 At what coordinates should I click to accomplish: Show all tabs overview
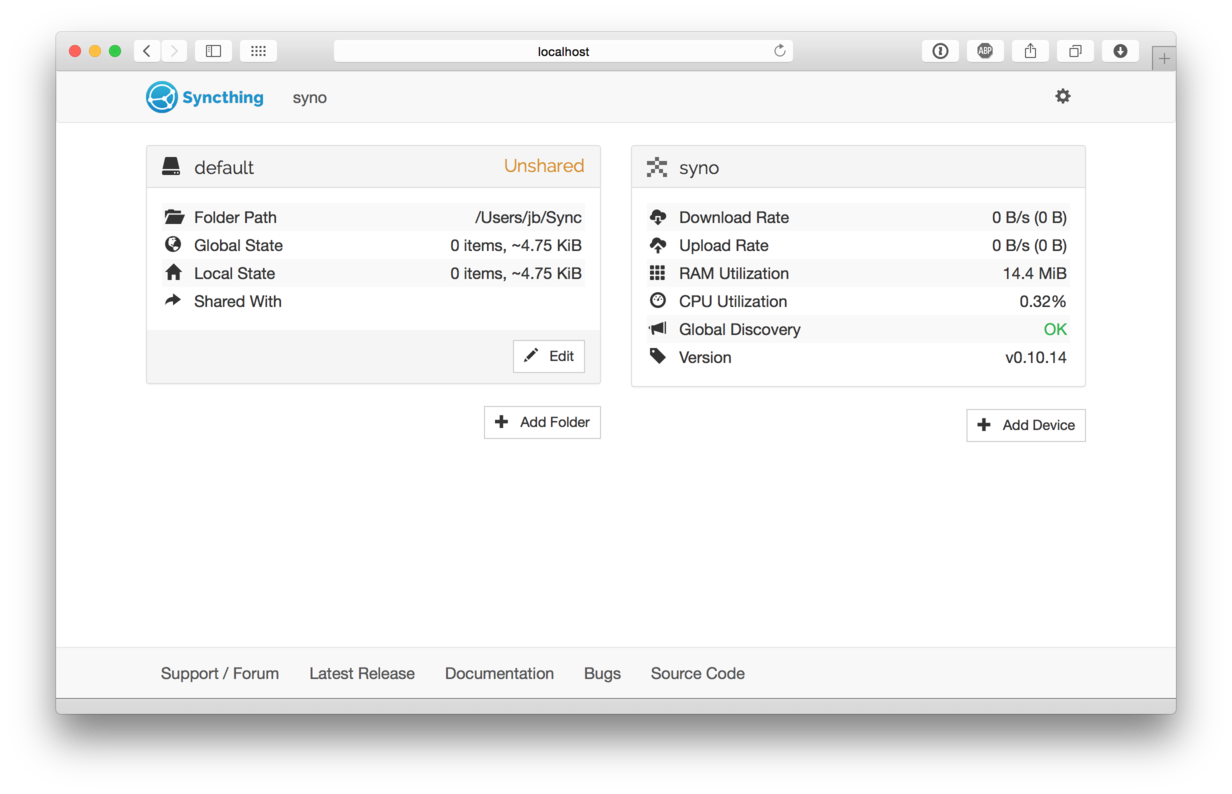tap(1075, 51)
